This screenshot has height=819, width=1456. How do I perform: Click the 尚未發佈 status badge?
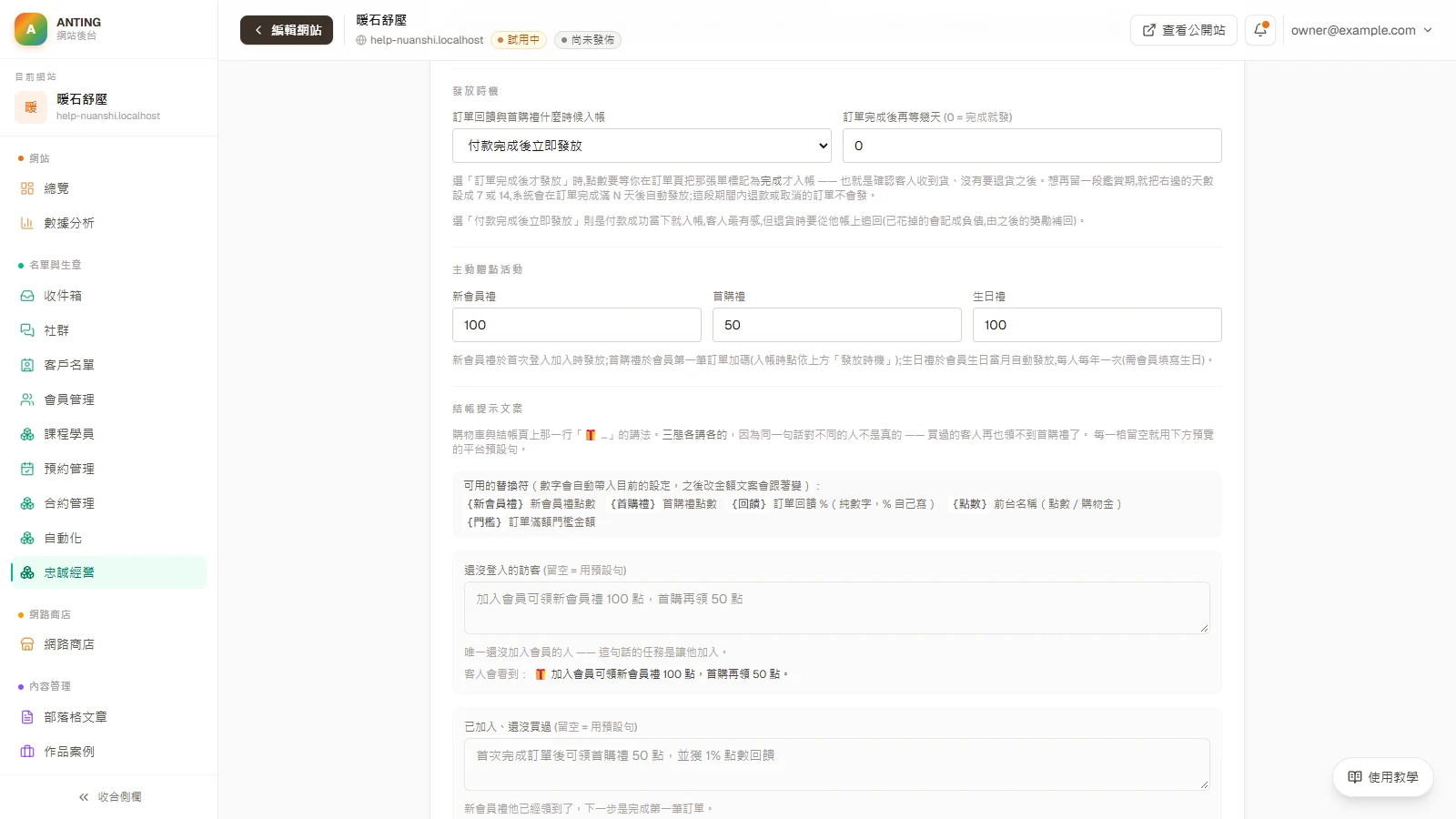(x=588, y=40)
